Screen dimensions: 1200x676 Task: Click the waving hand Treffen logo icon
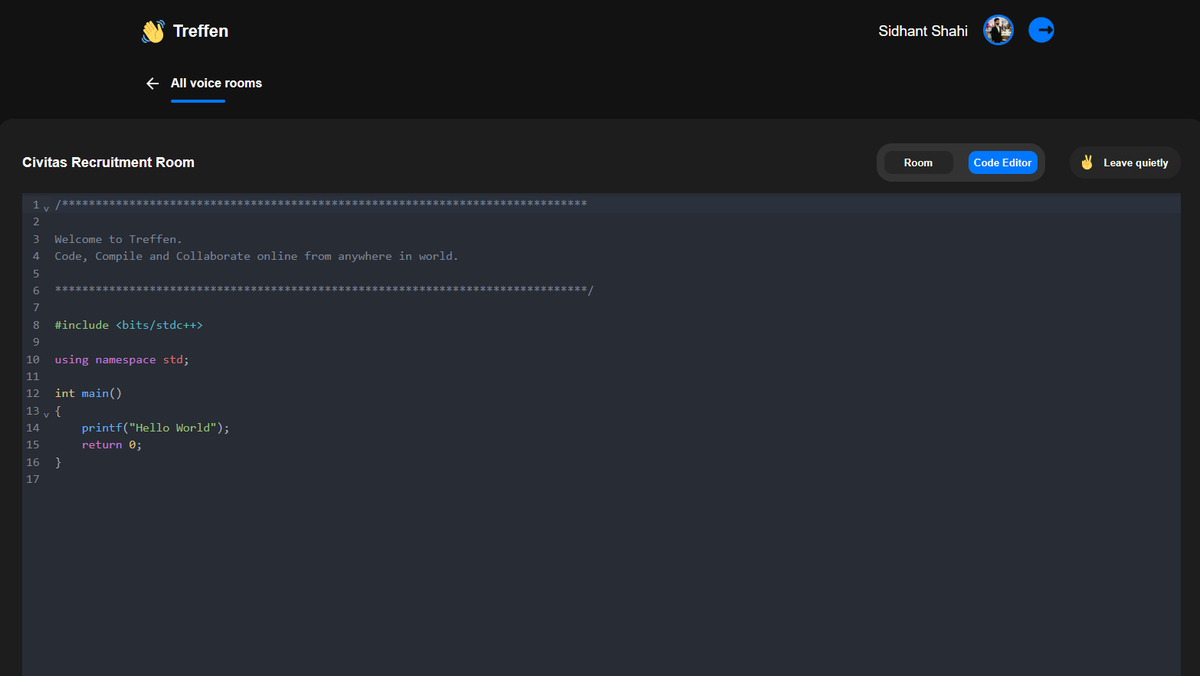point(152,31)
